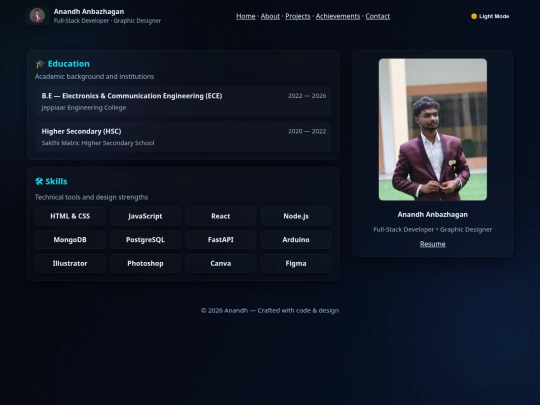Click the FastAPI skill chip
The image size is (540, 405).
coord(221,240)
